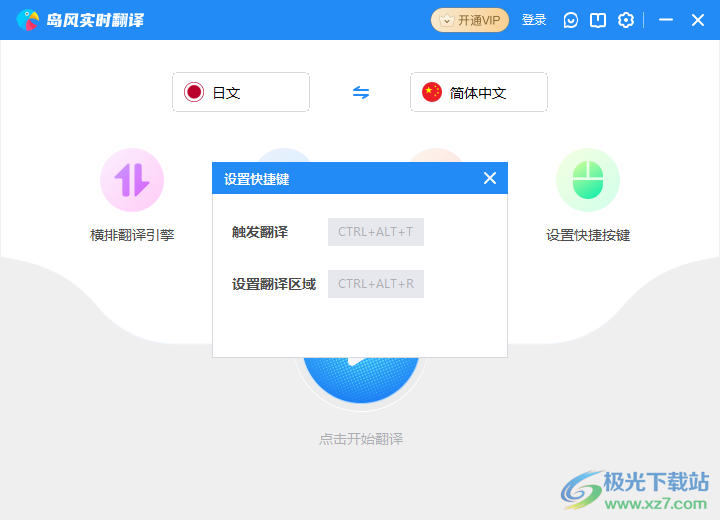Open the settings gear icon

(x=625, y=20)
